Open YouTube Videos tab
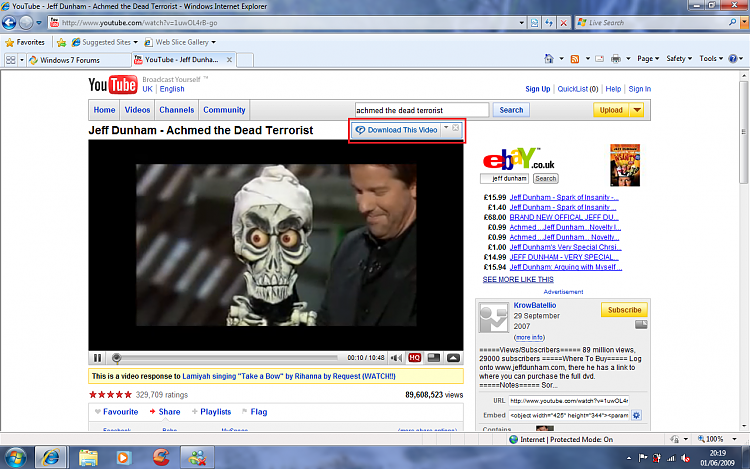Screen dimensions: 750x469 [x=137, y=110]
